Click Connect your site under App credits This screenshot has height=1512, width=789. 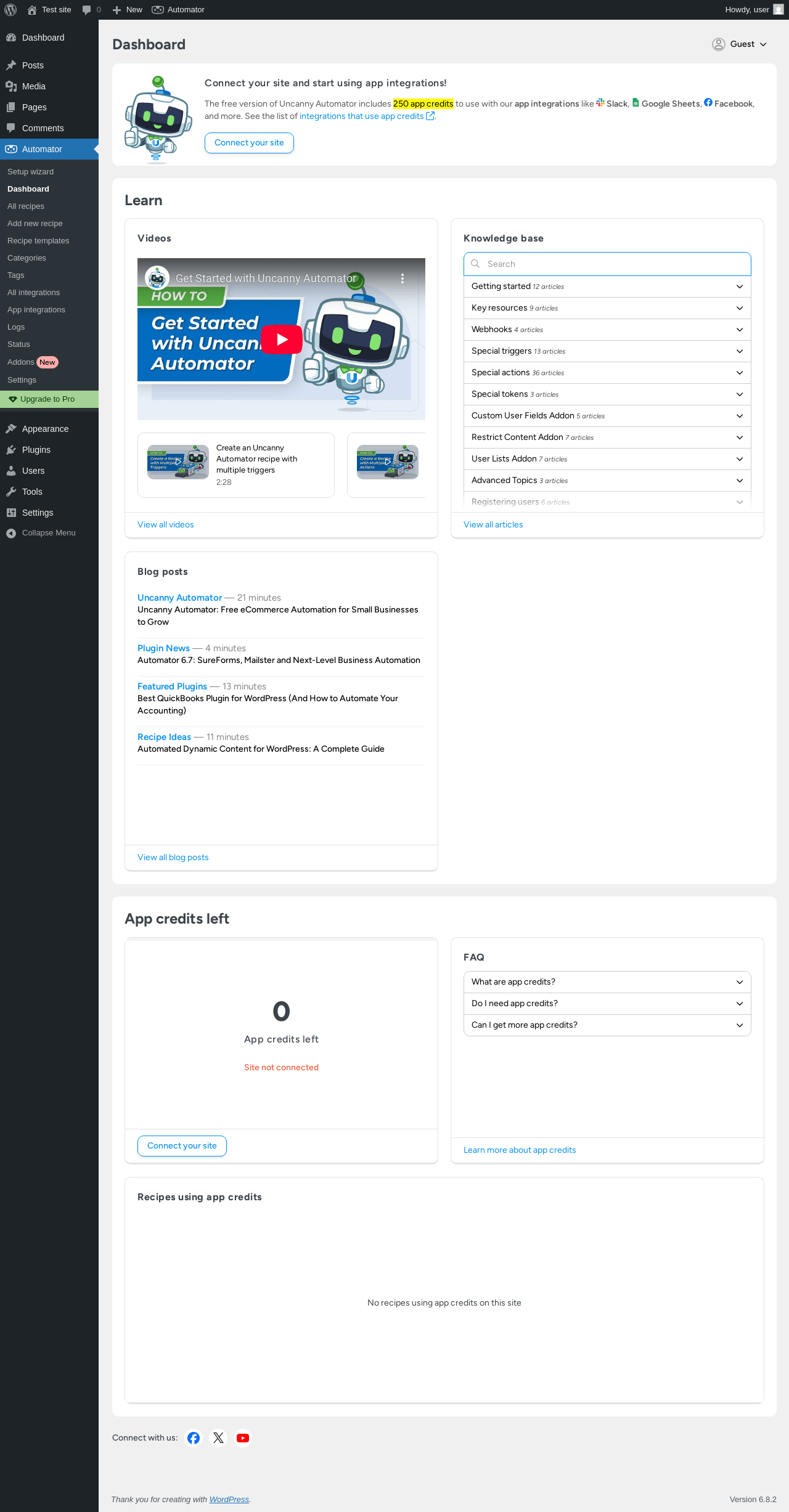click(x=182, y=1146)
